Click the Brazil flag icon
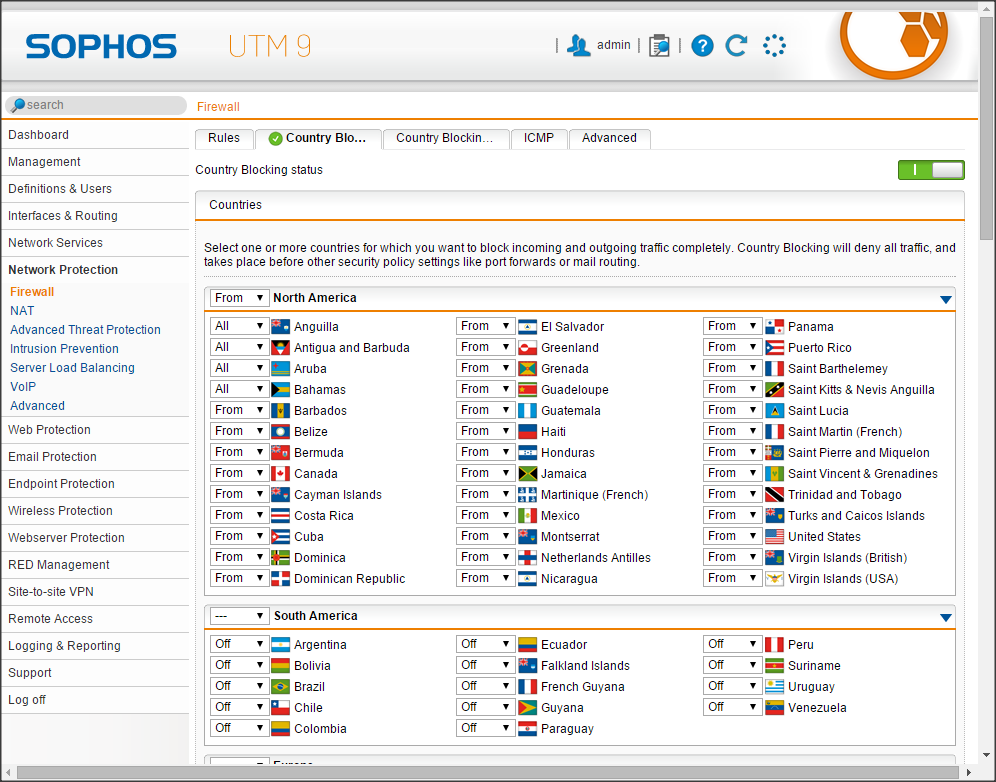The image size is (996, 782). (x=281, y=687)
